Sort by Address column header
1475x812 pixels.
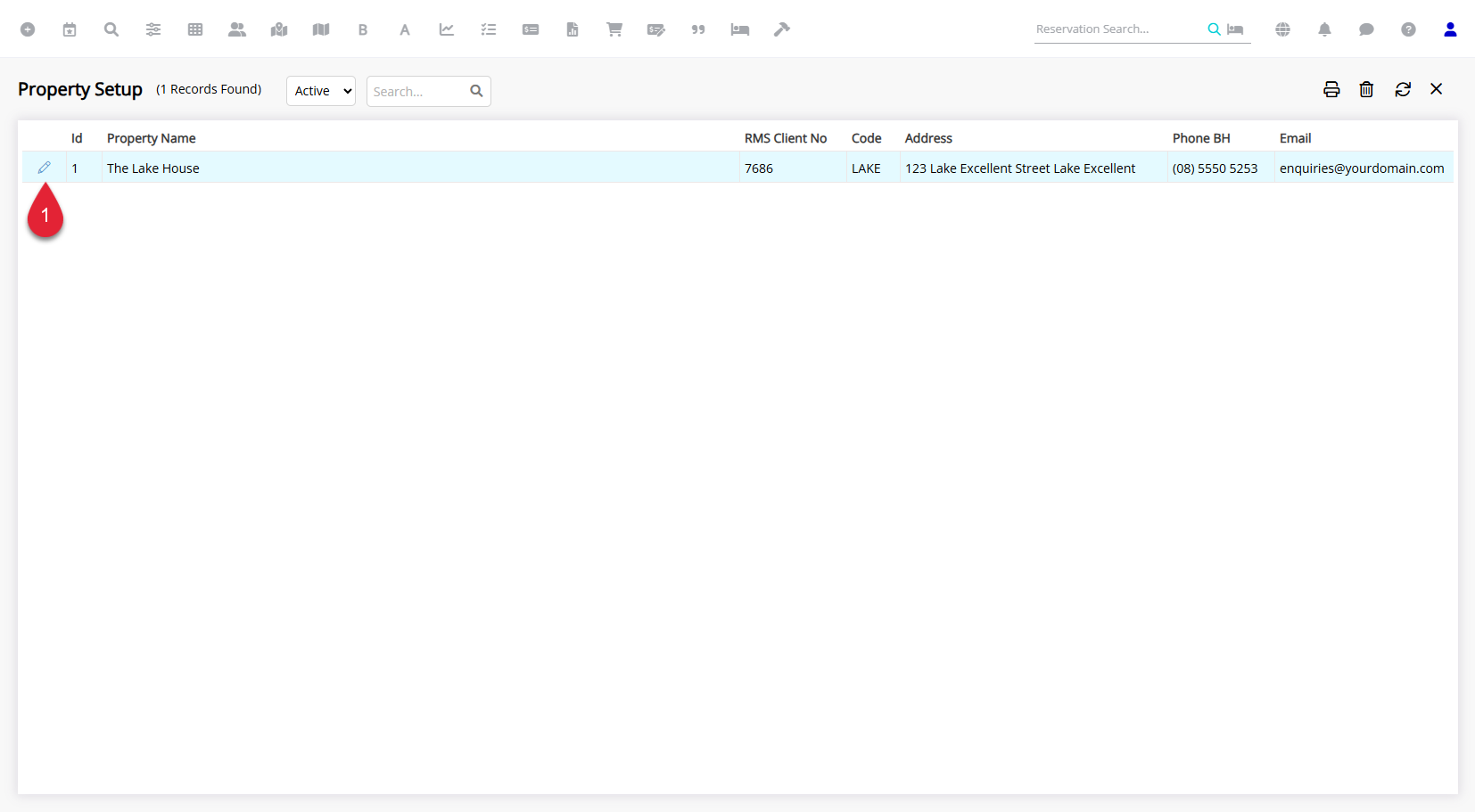(928, 138)
